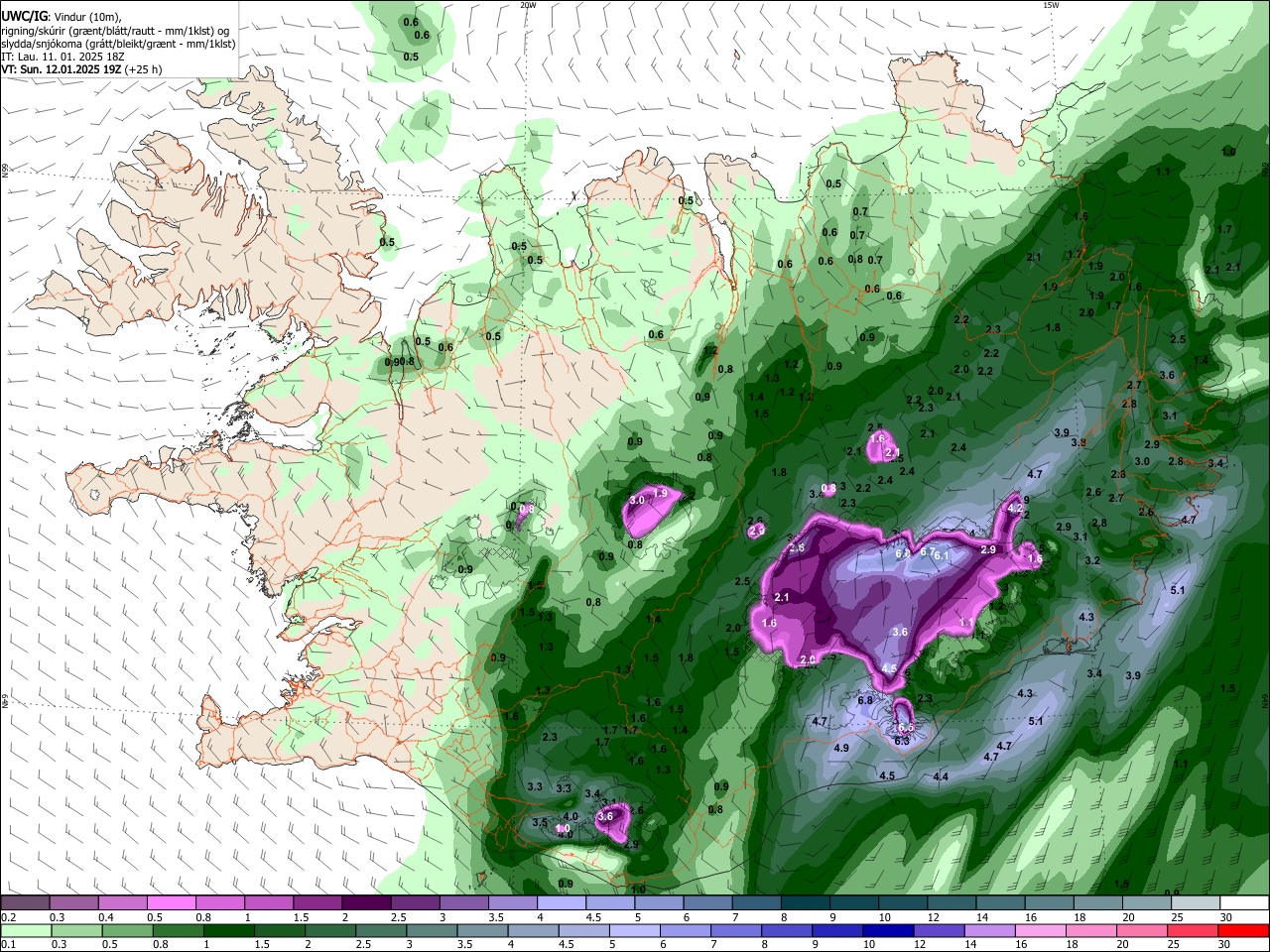Viewport: 1270px width, 952px height.
Task: Choose the magenta snow swatch labeled 1
Action: pyautogui.click(x=268, y=903)
